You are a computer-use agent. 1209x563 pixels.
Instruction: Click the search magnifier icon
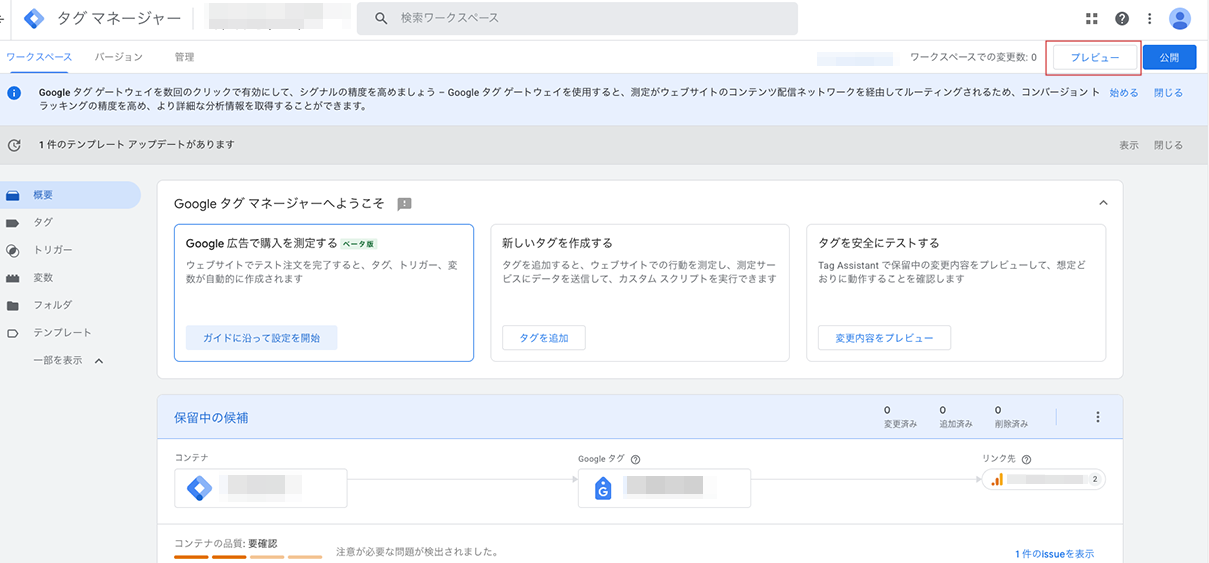point(380,18)
